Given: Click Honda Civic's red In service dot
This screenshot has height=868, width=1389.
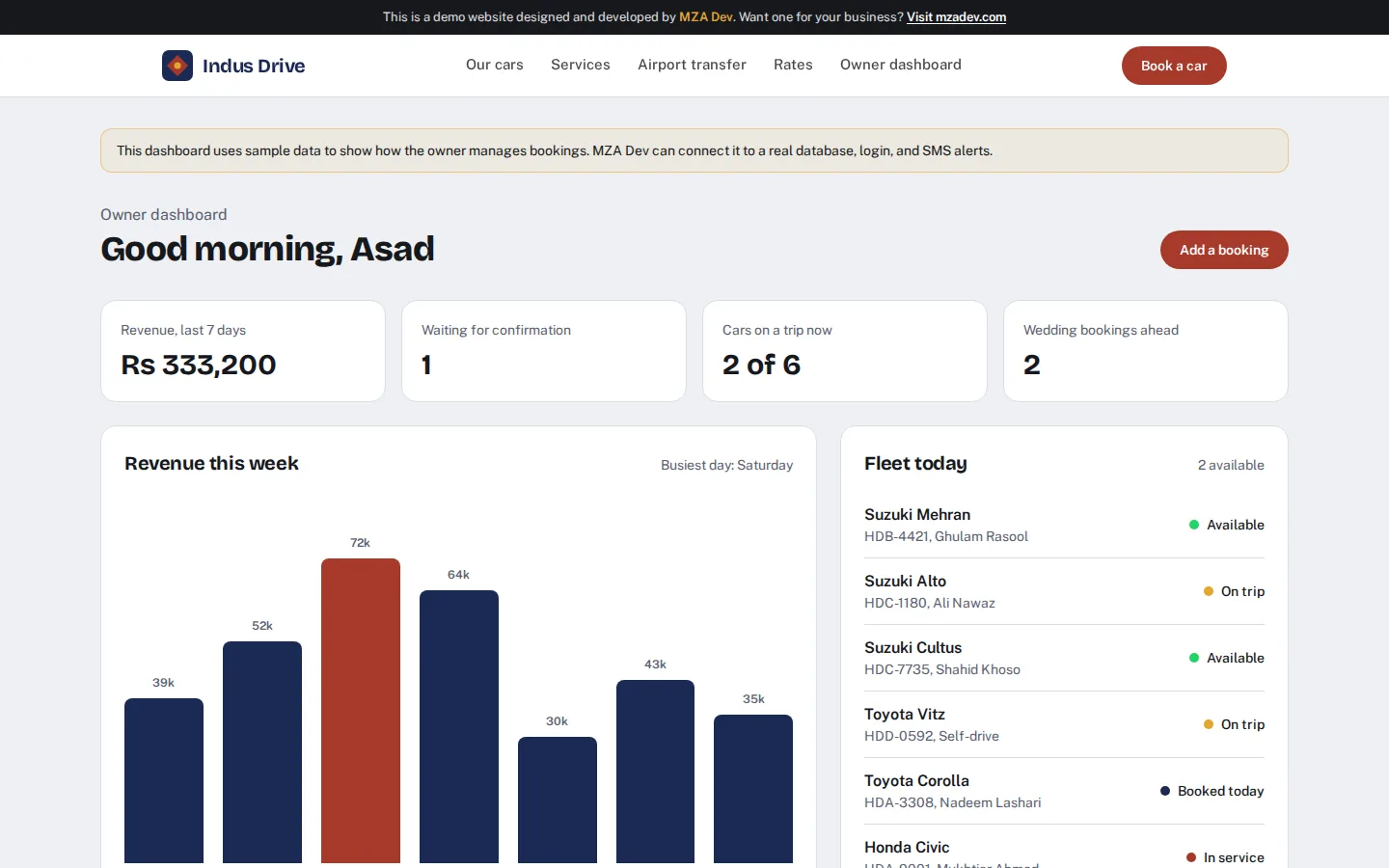Looking at the screenshot, I should [1191, 857].
